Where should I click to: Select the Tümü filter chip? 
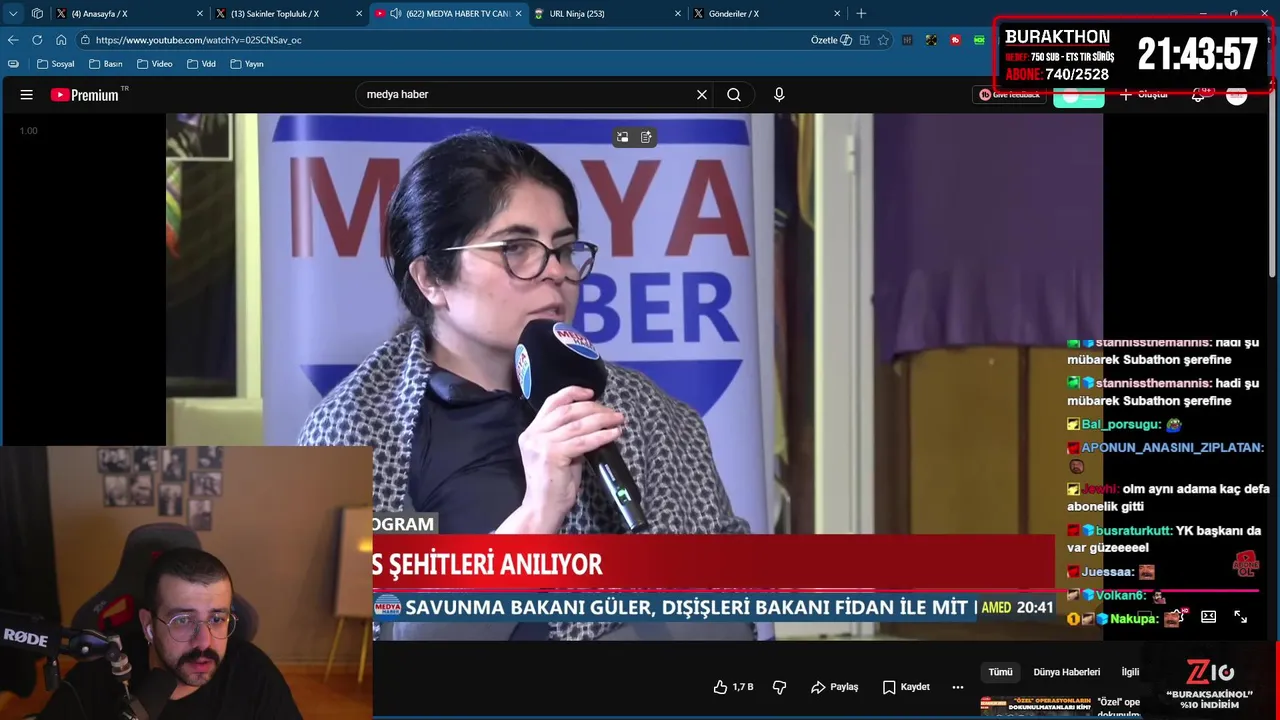click(1001, 672)
